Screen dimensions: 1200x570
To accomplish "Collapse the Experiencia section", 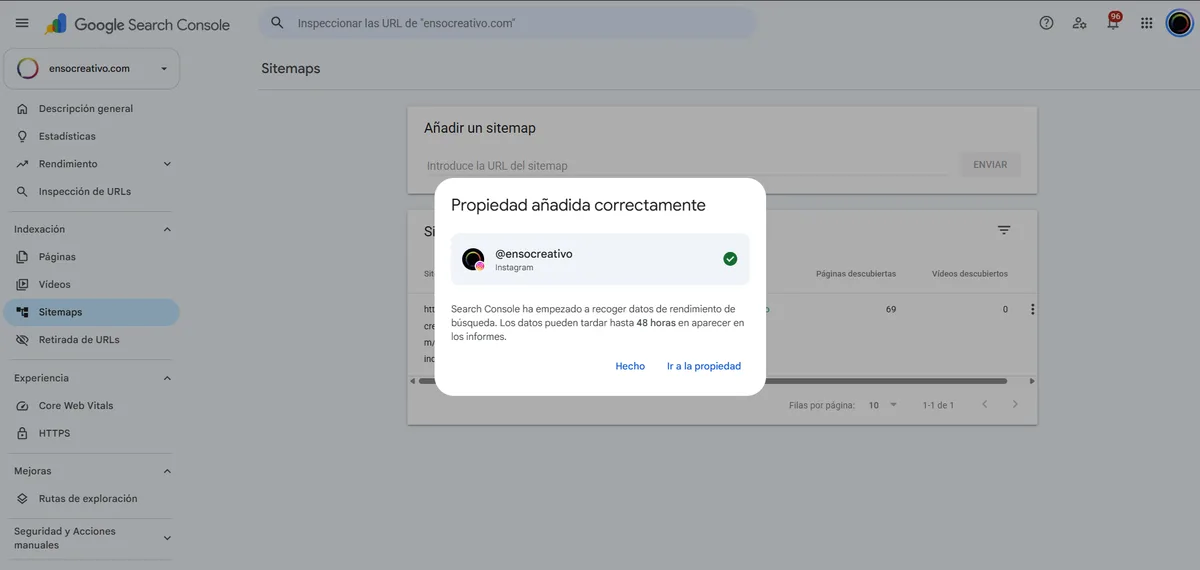I will pyautogui.click(x=167, y=378).
